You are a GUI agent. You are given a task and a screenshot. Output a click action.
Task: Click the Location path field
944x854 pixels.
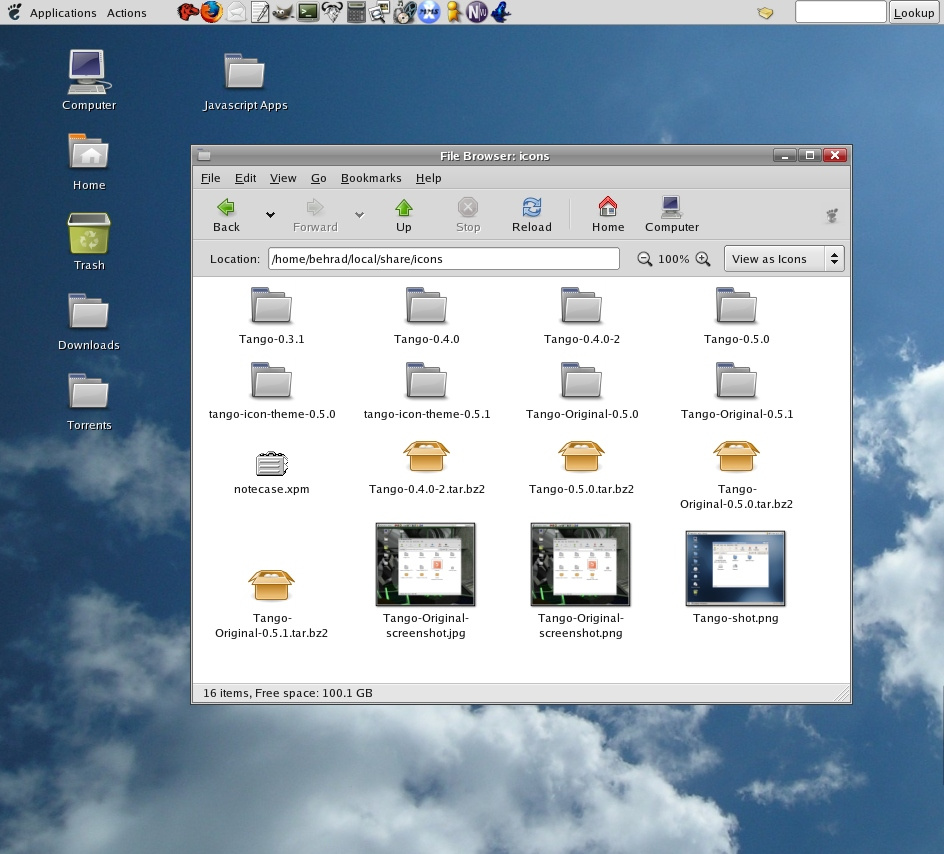[443, 259]
